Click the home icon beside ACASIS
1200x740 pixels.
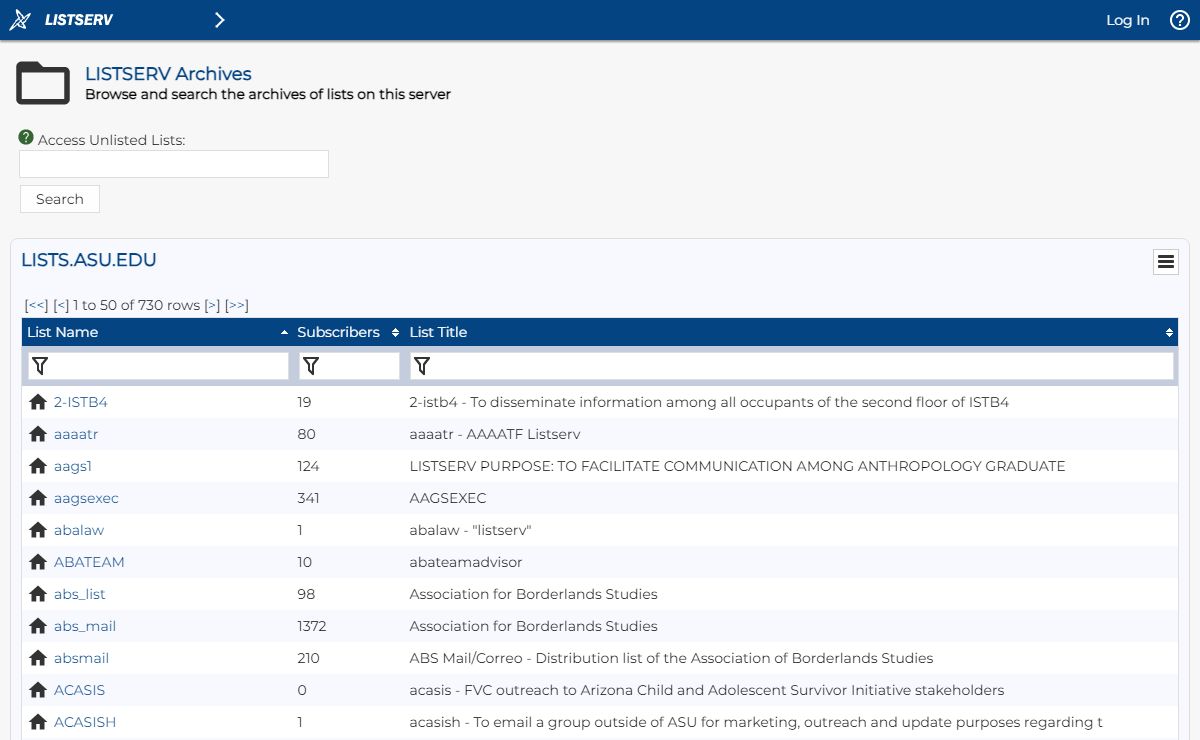pyautogui.click(x=38, y=690)
